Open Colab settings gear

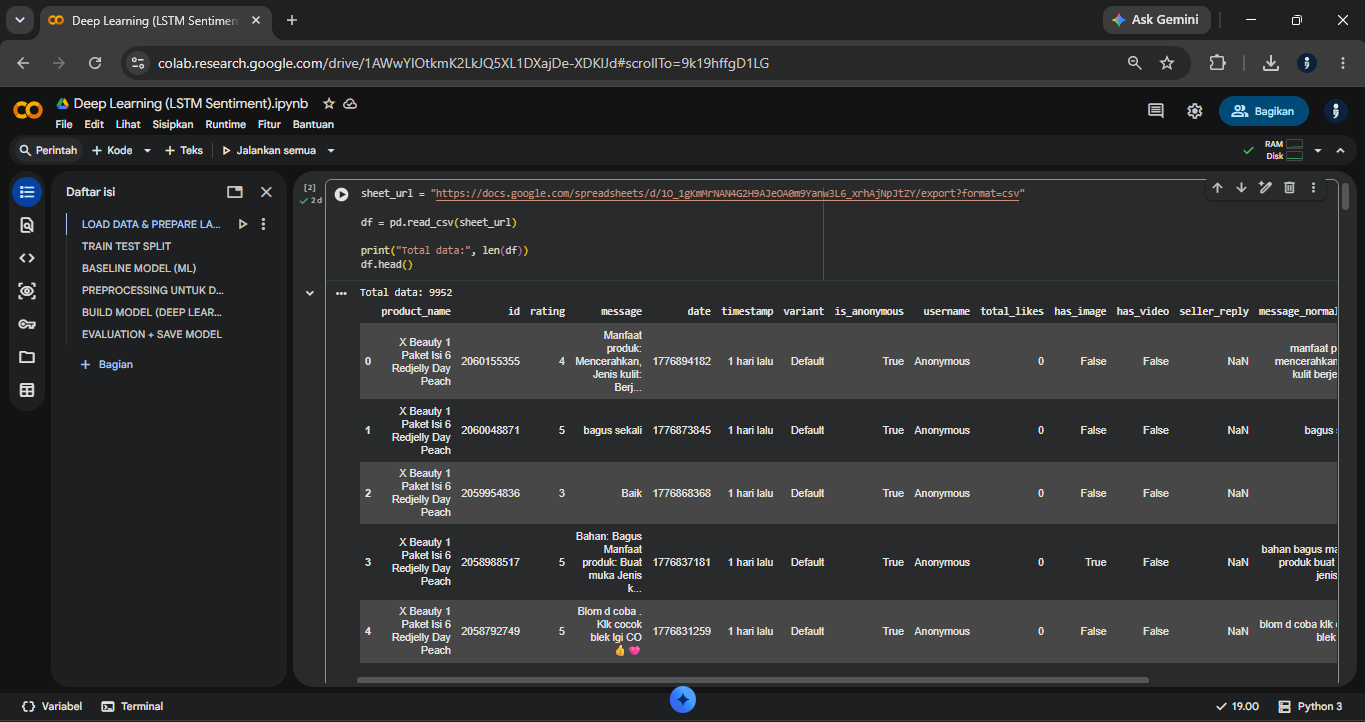(x=1194, y=111)
